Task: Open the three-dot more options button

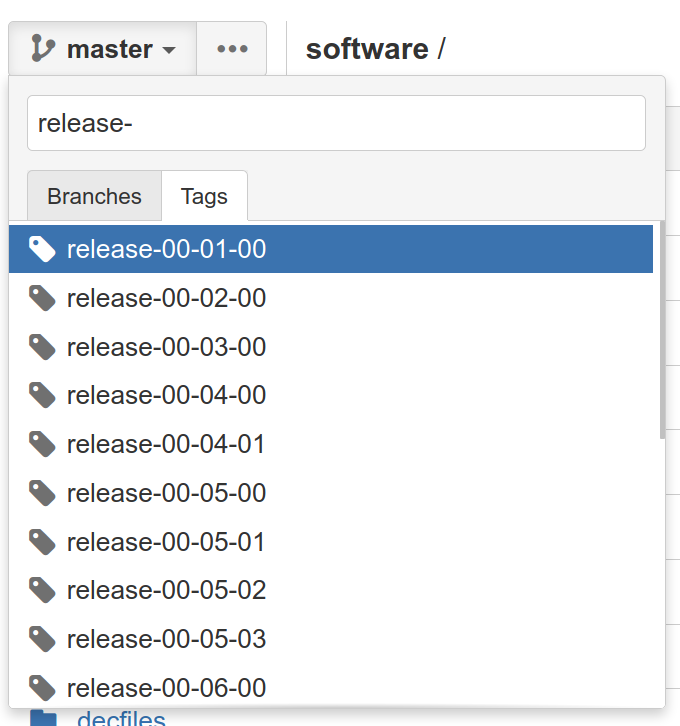Action: [232, 49]
